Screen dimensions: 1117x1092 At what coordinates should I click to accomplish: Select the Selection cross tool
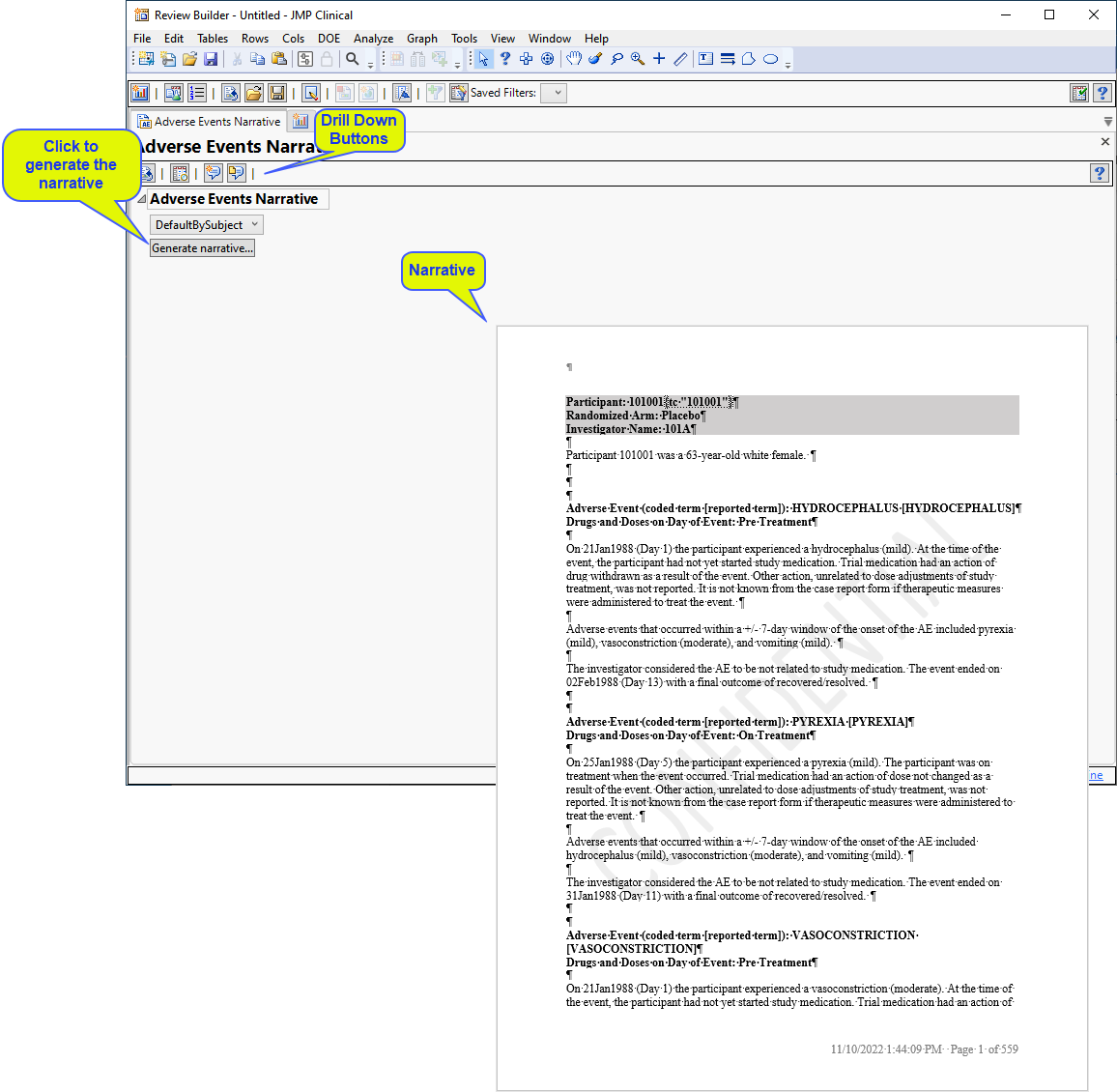pos(526,59)
